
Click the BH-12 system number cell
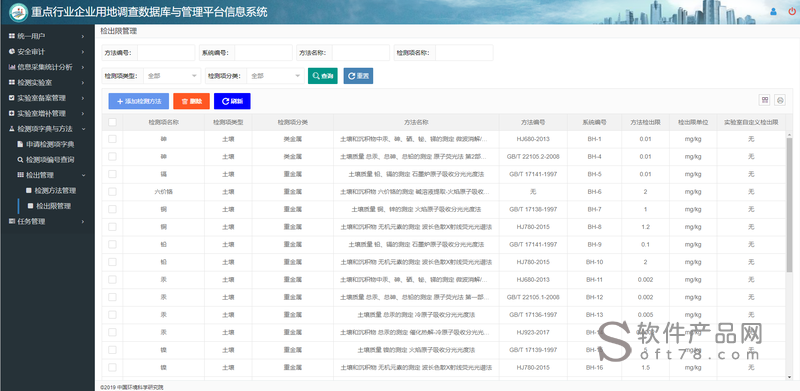pyautogui.click(x=594, y=297)
